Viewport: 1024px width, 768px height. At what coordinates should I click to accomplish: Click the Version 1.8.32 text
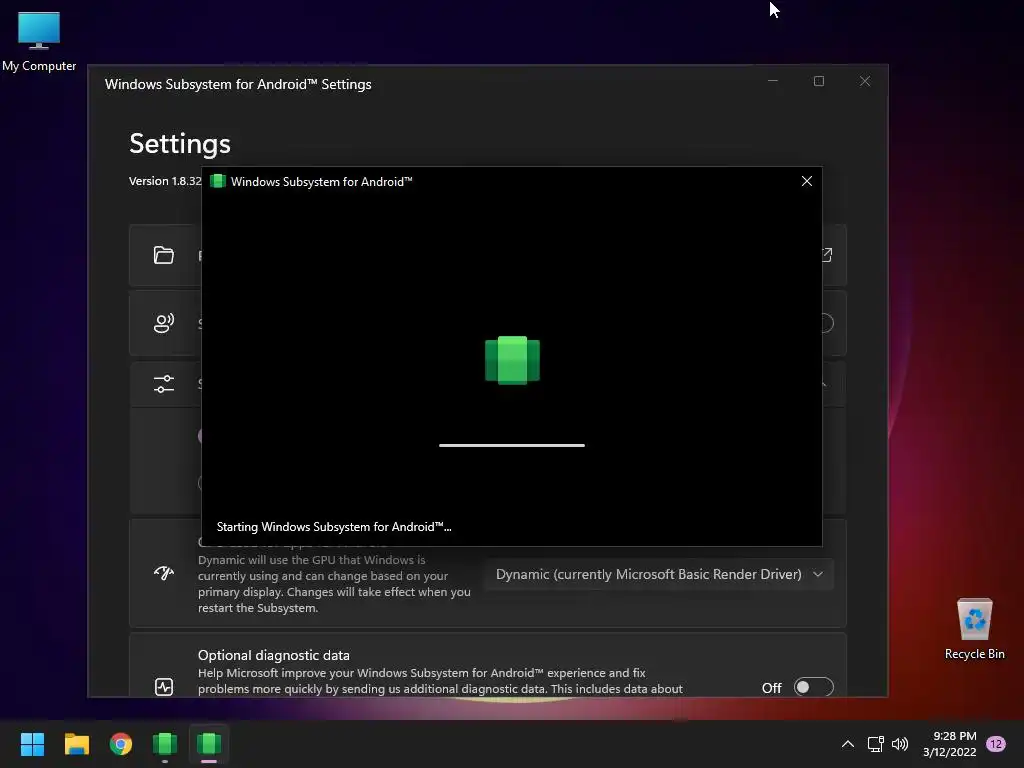pyautogui.click(x=165, y=181)
